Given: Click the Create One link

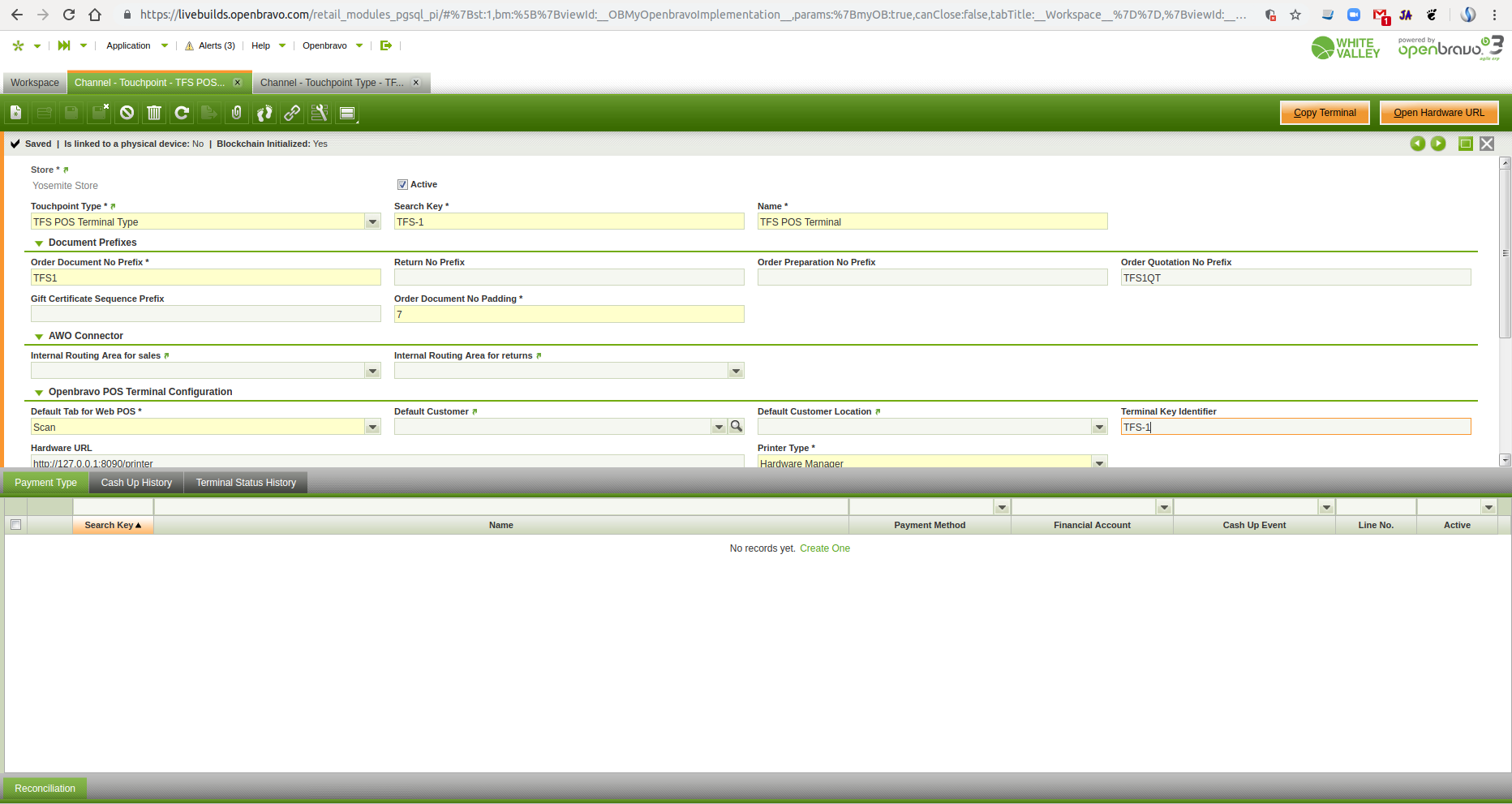Looking at the screenshot, I should point(825,548).
